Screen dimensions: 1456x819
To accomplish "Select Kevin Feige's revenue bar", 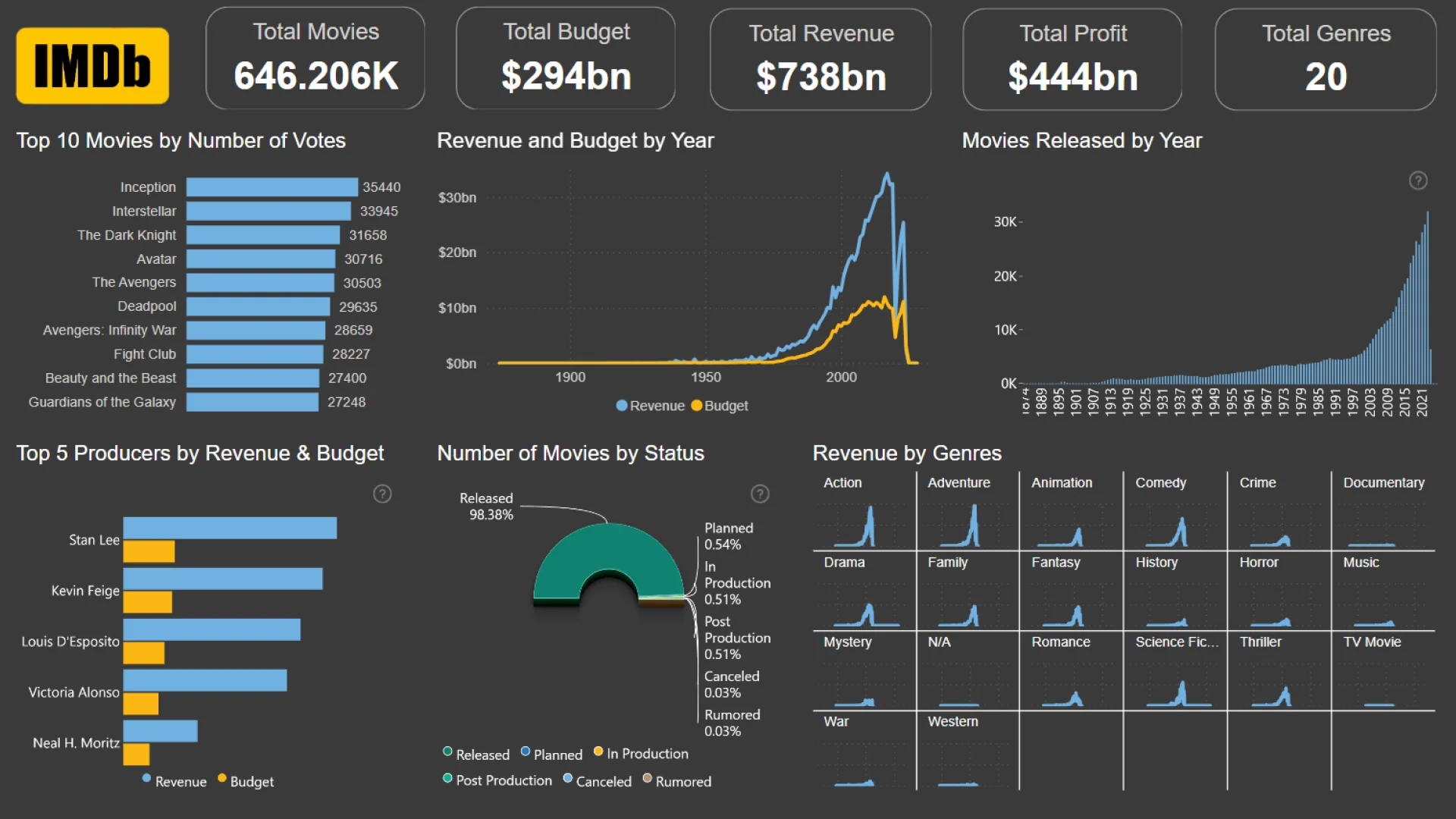I will pyautogui.click(x=223, y=579).
